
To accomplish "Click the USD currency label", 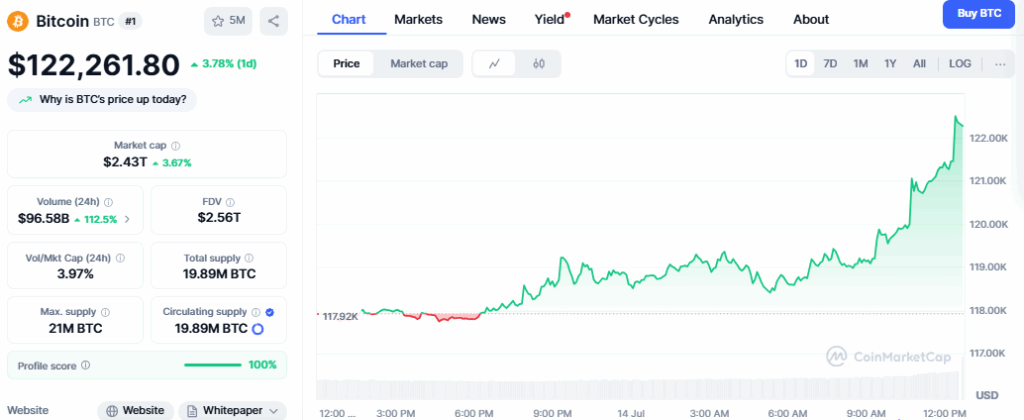I will (987, 395).
